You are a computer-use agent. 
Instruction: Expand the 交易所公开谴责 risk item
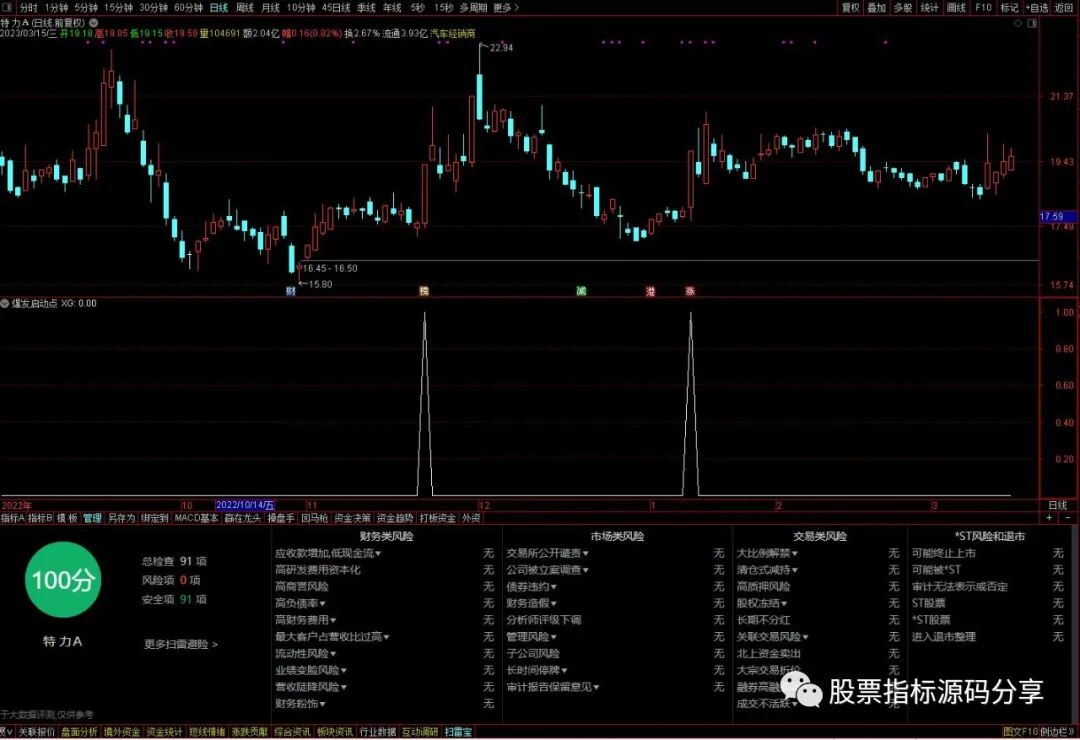(548, 553)
